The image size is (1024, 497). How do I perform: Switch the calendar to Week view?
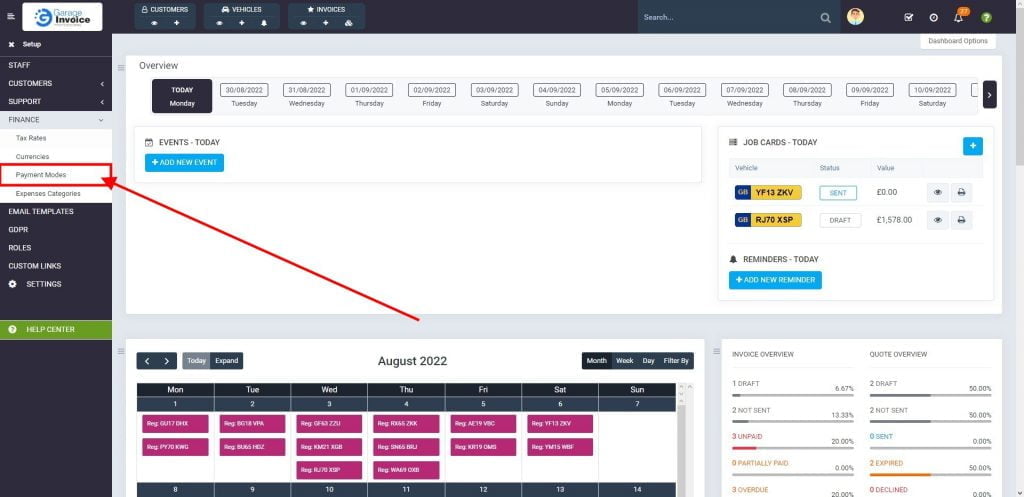(x=624, y=361)
